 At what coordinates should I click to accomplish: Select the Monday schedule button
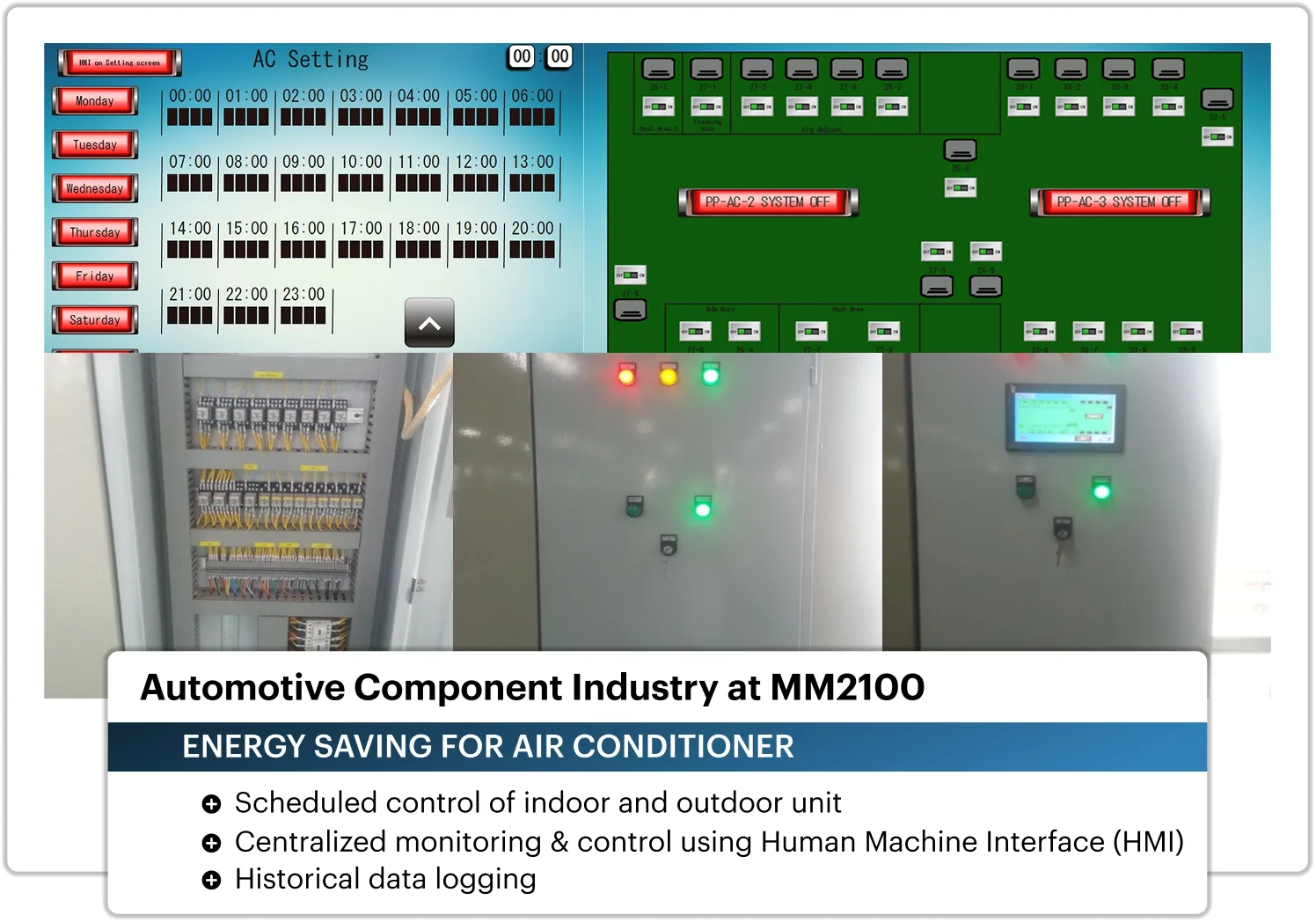coord(95,101)
